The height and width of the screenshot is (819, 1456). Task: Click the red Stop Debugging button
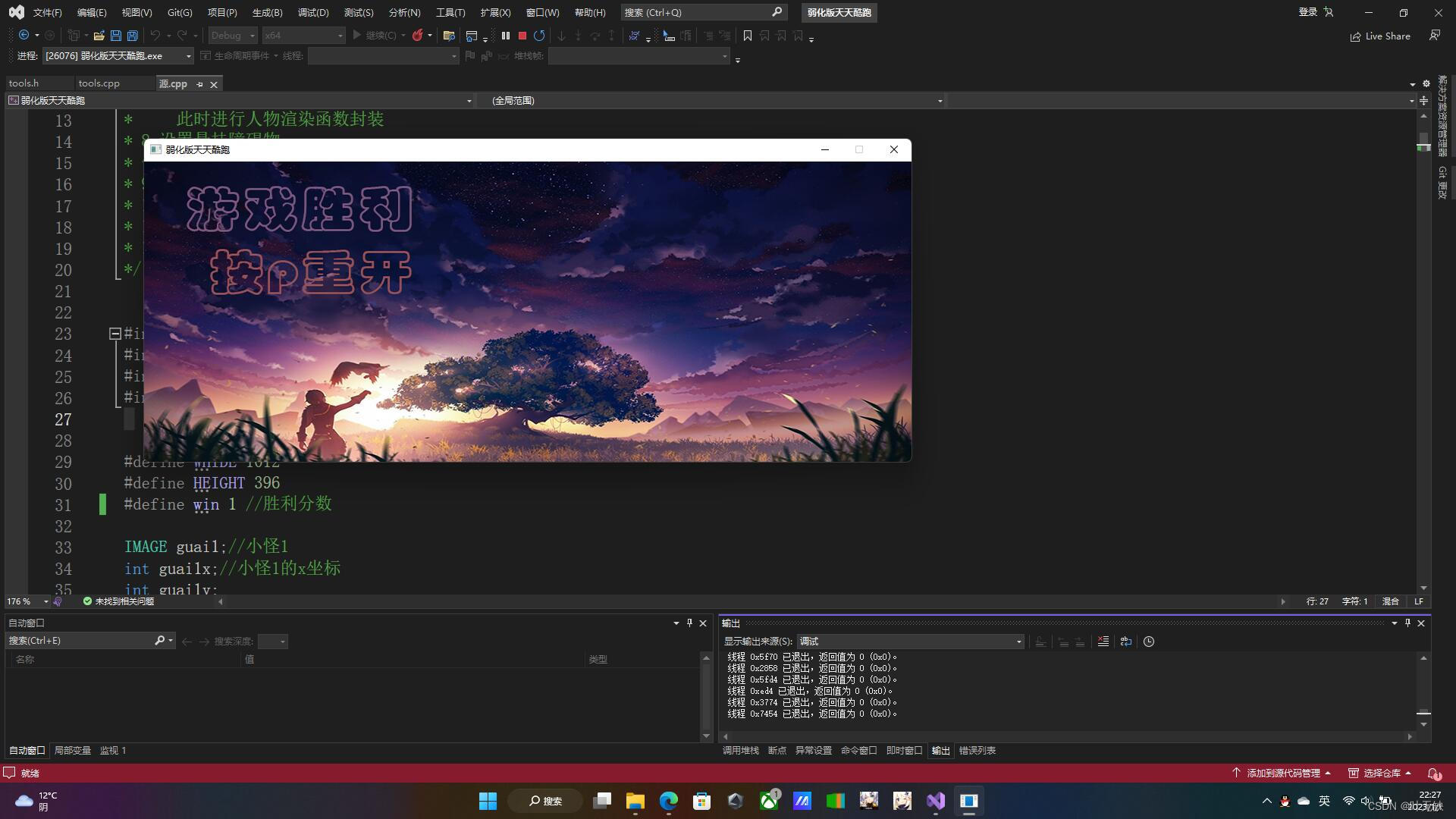coord(522,36)
